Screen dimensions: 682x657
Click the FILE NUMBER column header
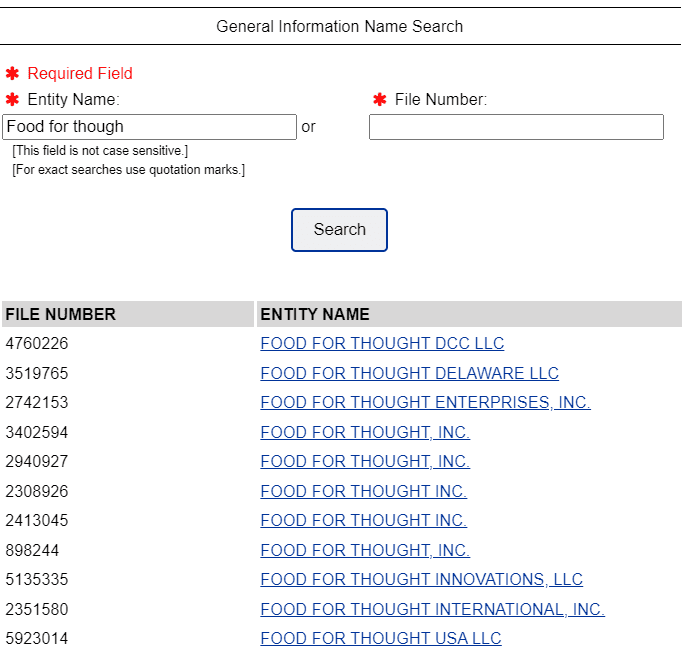coord(61,314)
